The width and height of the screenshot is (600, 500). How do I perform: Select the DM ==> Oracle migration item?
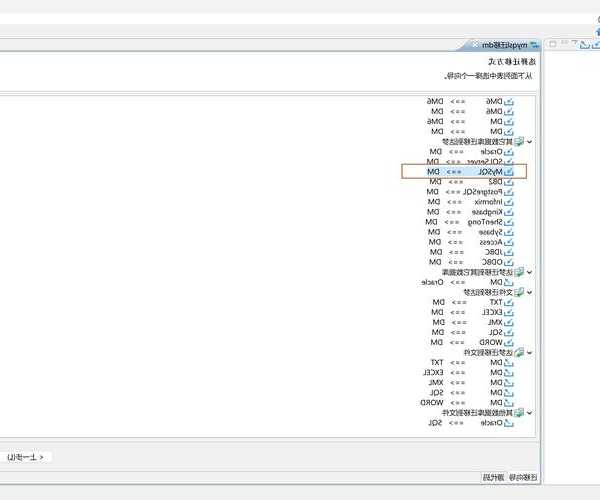click(470, 282)
